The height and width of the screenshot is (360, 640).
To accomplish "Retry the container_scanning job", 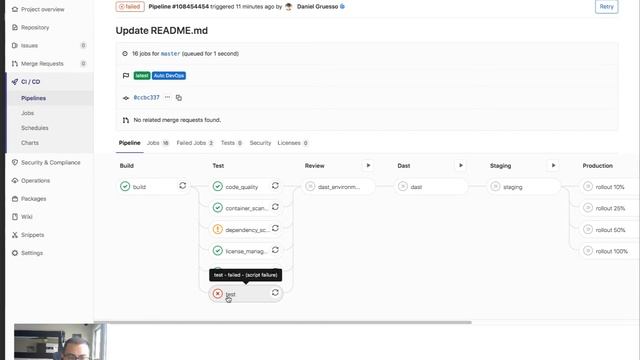I will pos(275,207).
